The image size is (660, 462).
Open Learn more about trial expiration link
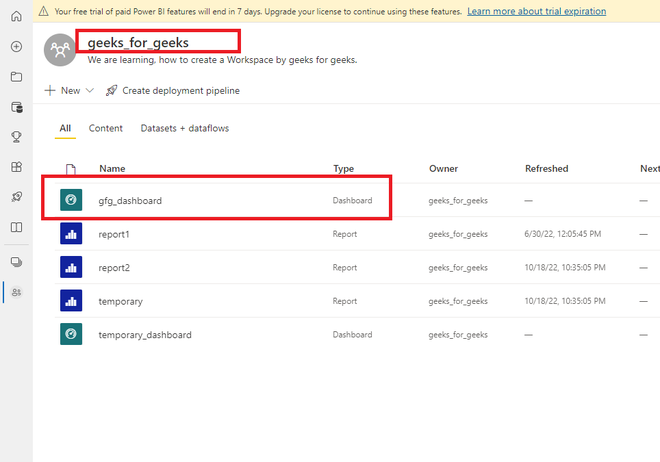(536, 11)
